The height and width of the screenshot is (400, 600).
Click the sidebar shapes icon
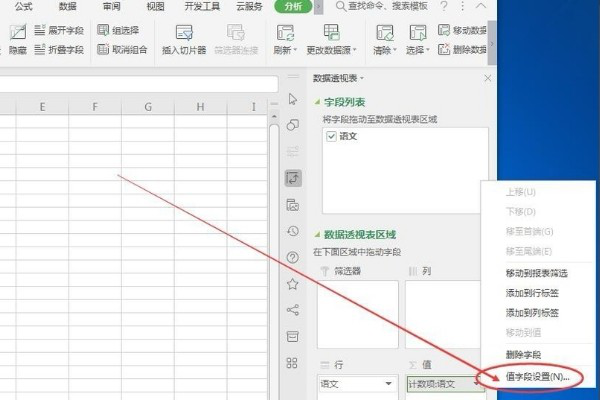coord(293,125)
